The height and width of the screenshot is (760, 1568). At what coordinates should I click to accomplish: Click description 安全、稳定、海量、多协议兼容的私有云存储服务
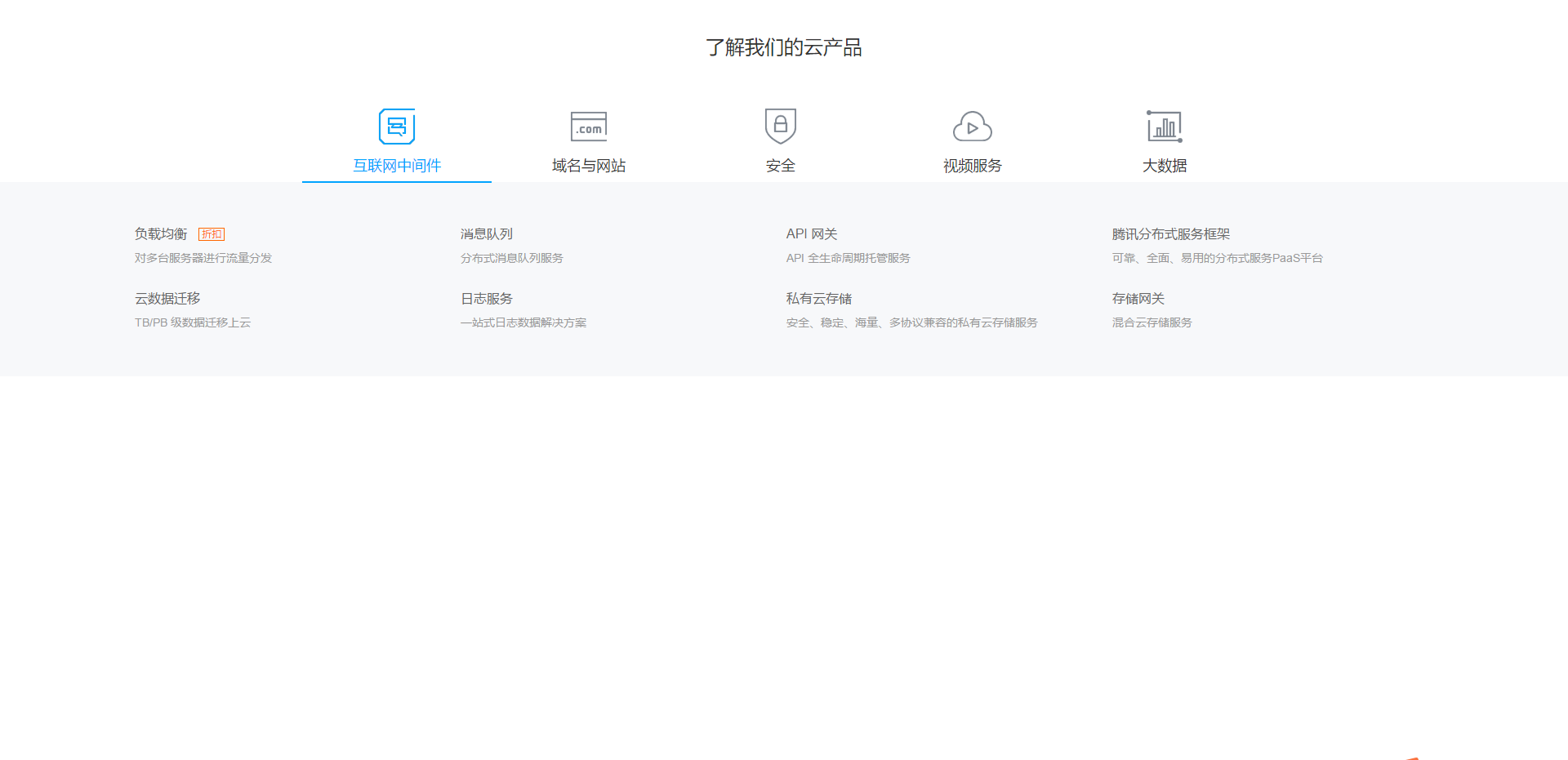coord(912,322)
